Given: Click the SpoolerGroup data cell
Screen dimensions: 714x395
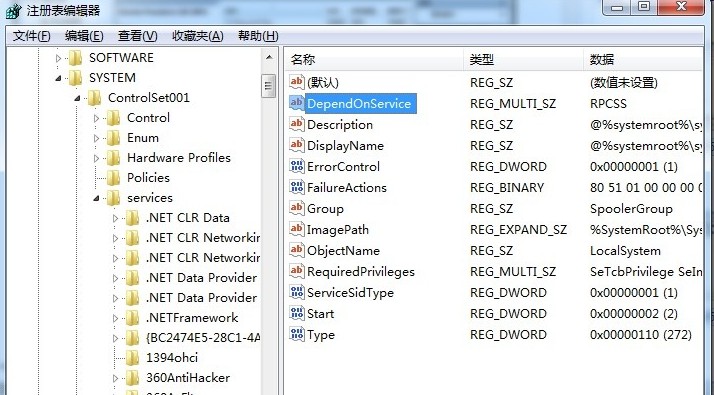Looking at the screenshot, I should pos(631,209).
